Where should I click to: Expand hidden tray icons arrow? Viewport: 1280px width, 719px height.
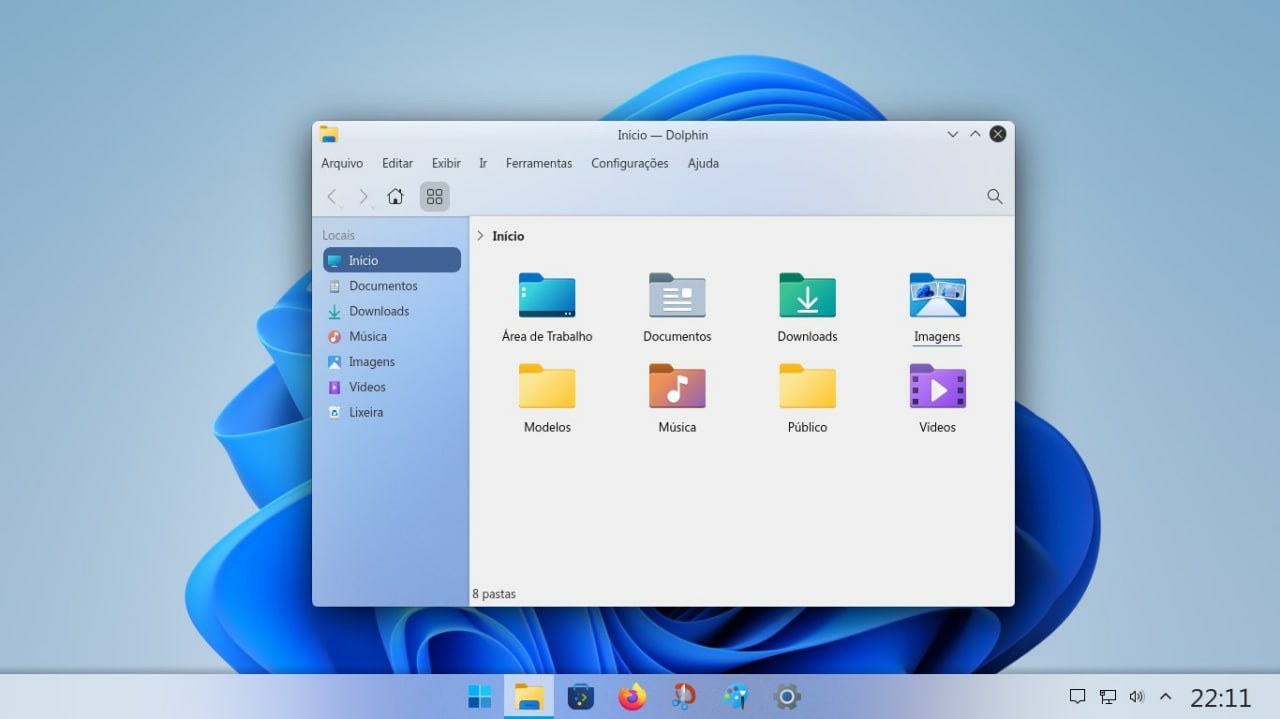[x=1165, y=696]
